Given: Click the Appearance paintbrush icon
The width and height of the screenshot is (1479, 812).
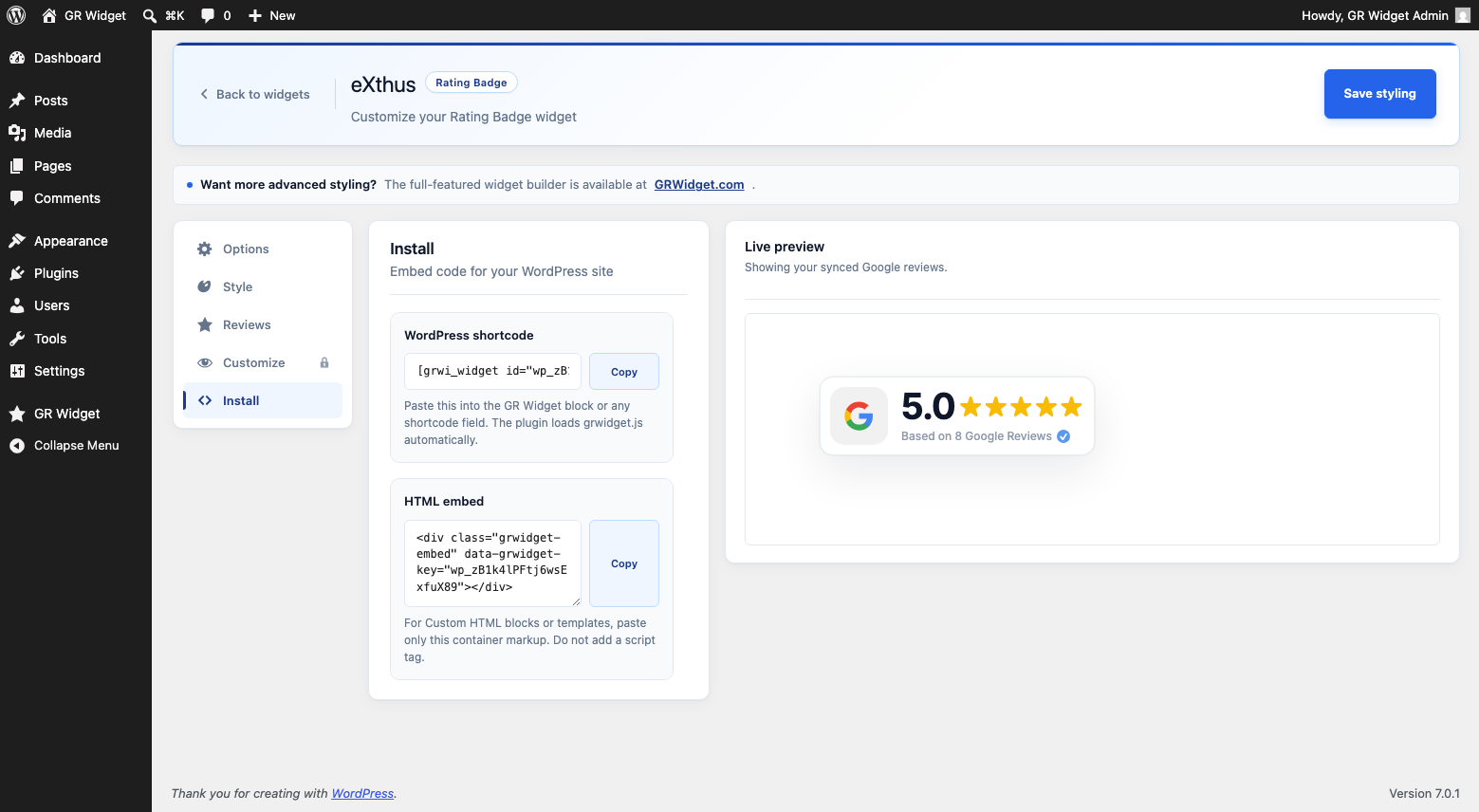Looking at the screenshot, I should coord(17,241).
